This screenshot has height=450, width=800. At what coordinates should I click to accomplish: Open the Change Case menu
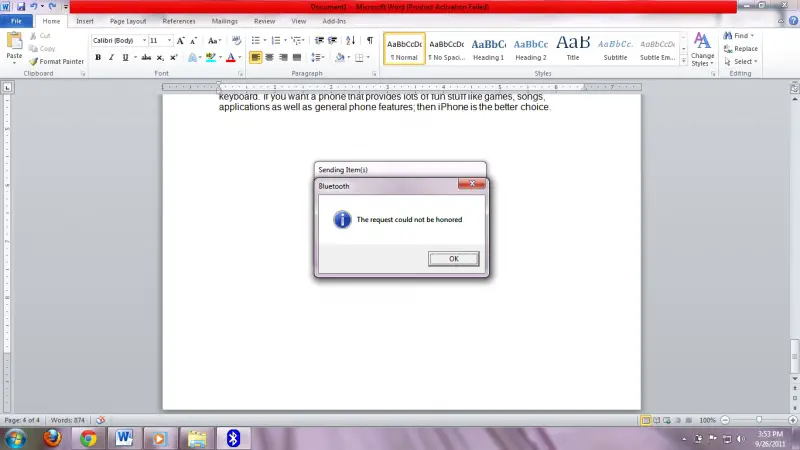click(214, 41)
